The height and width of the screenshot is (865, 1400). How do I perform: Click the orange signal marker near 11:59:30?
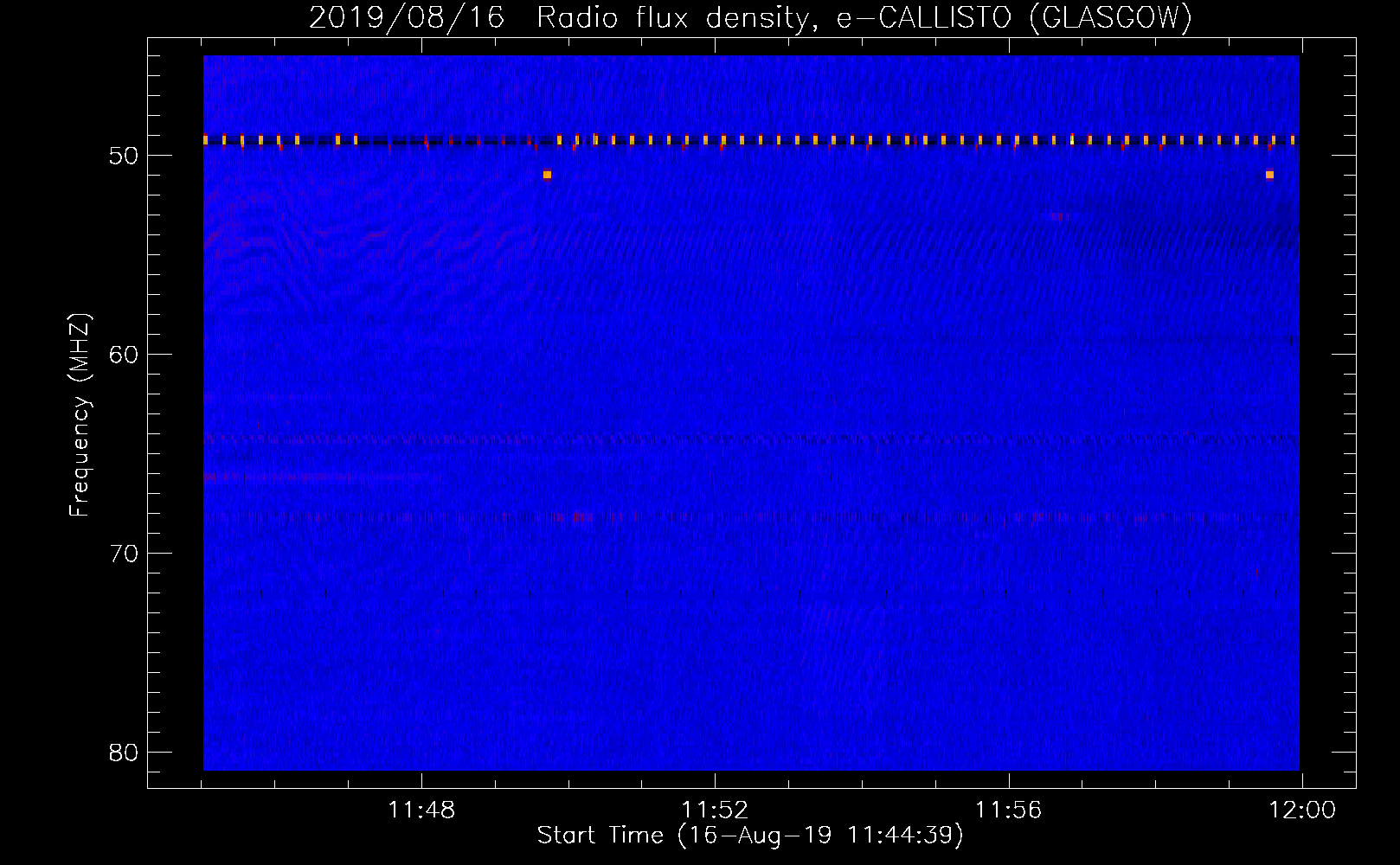coord(1269,175)
